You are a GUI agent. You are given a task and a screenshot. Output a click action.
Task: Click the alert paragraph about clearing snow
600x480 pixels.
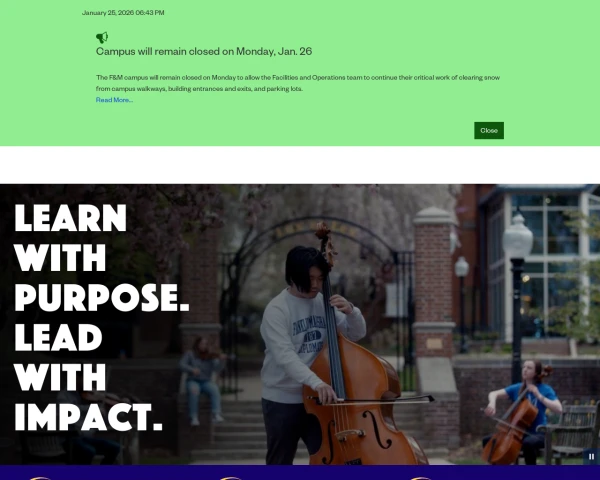point(298,83)
